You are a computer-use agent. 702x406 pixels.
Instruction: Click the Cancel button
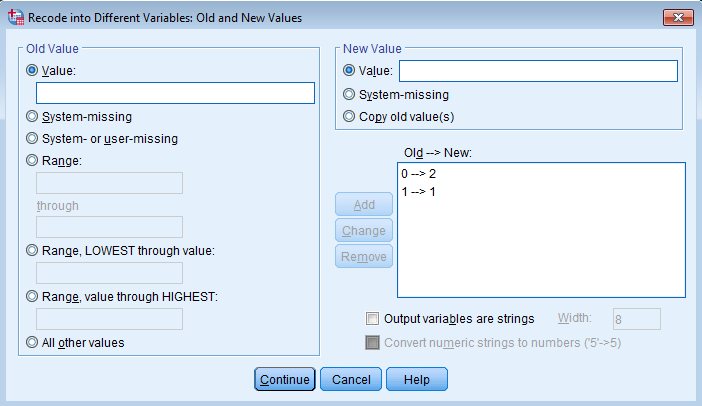pos(351,380)
